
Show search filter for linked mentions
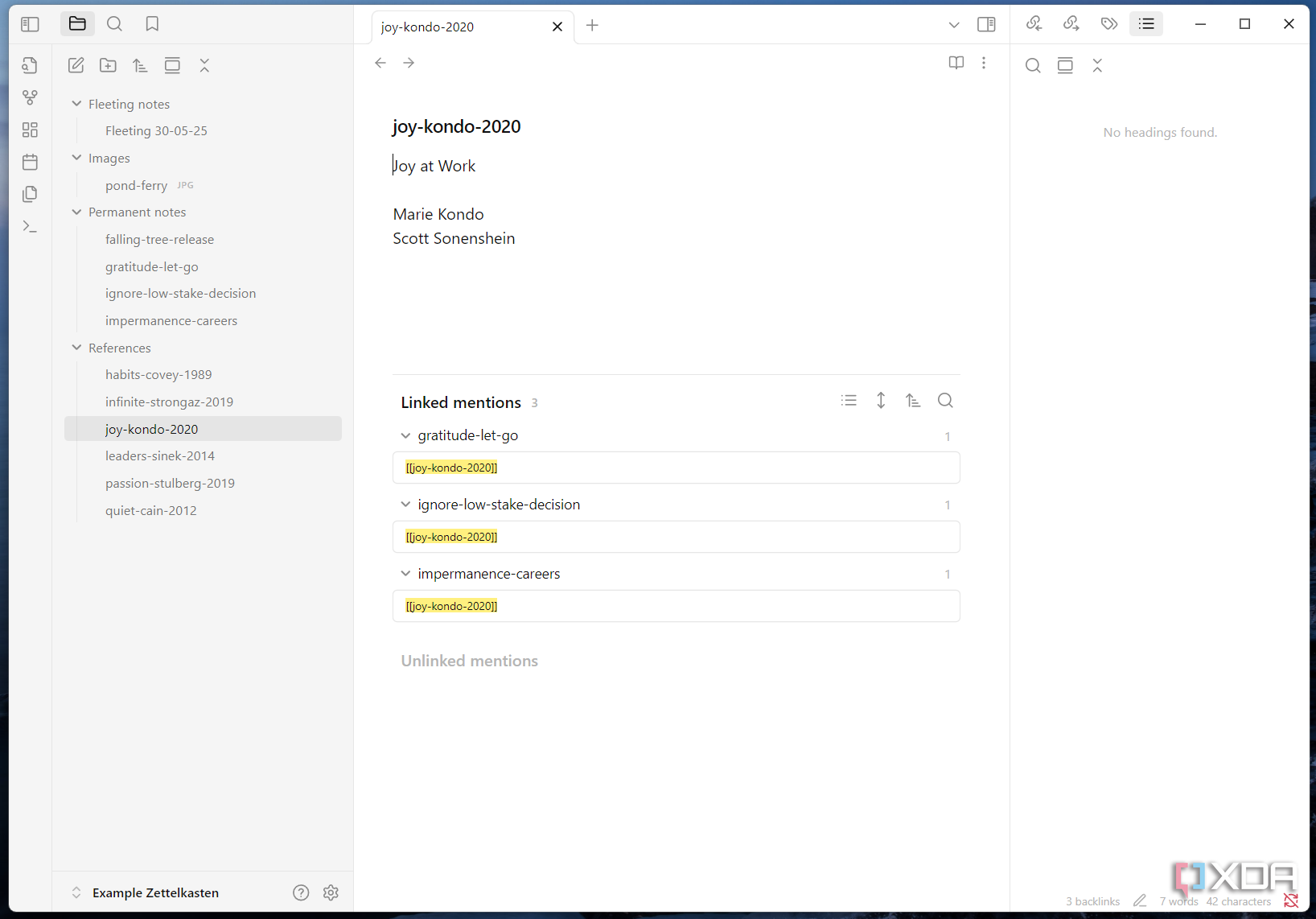coord(945,401)
